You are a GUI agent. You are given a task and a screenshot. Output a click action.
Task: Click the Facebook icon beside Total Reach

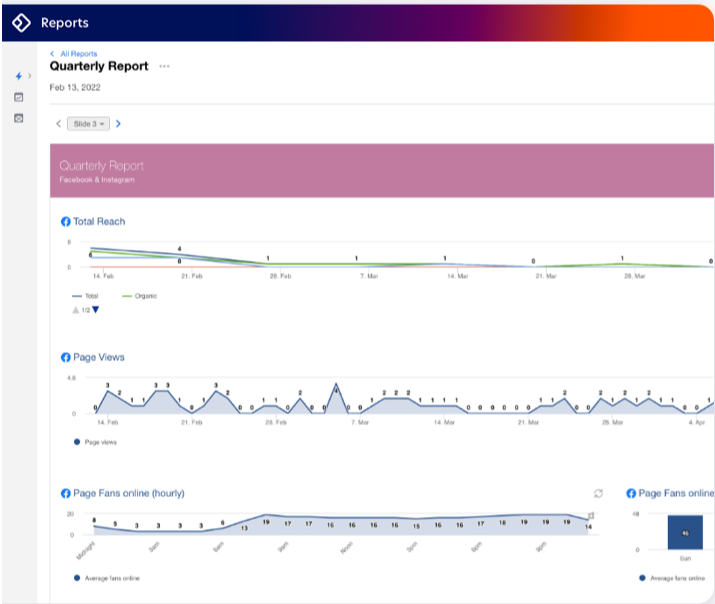66,222
